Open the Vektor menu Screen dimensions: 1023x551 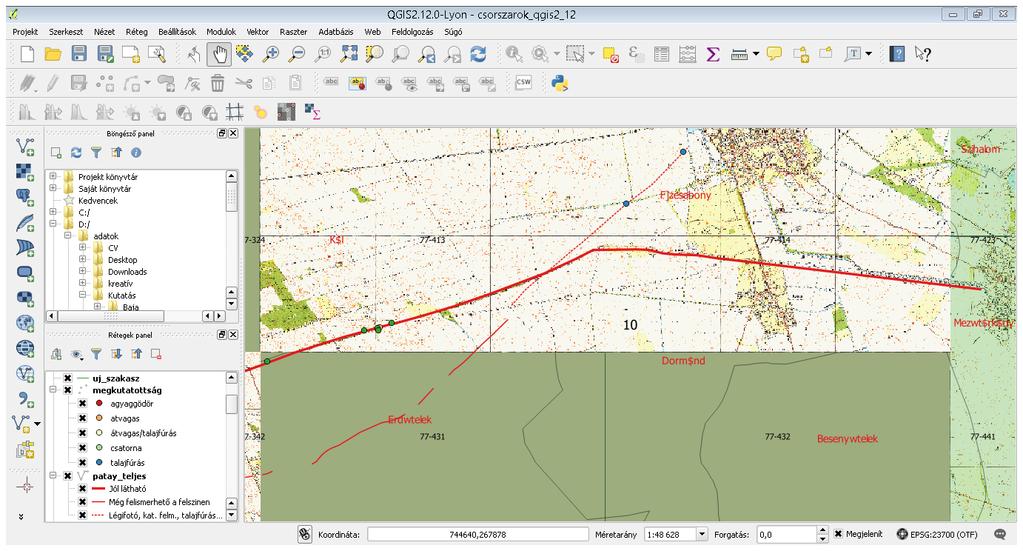(258, 31)
